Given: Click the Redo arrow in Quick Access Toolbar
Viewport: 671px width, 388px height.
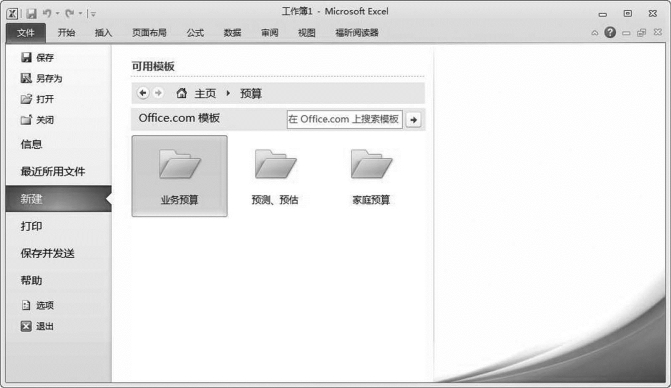Looking at the screenshot, I should point(70,14).
